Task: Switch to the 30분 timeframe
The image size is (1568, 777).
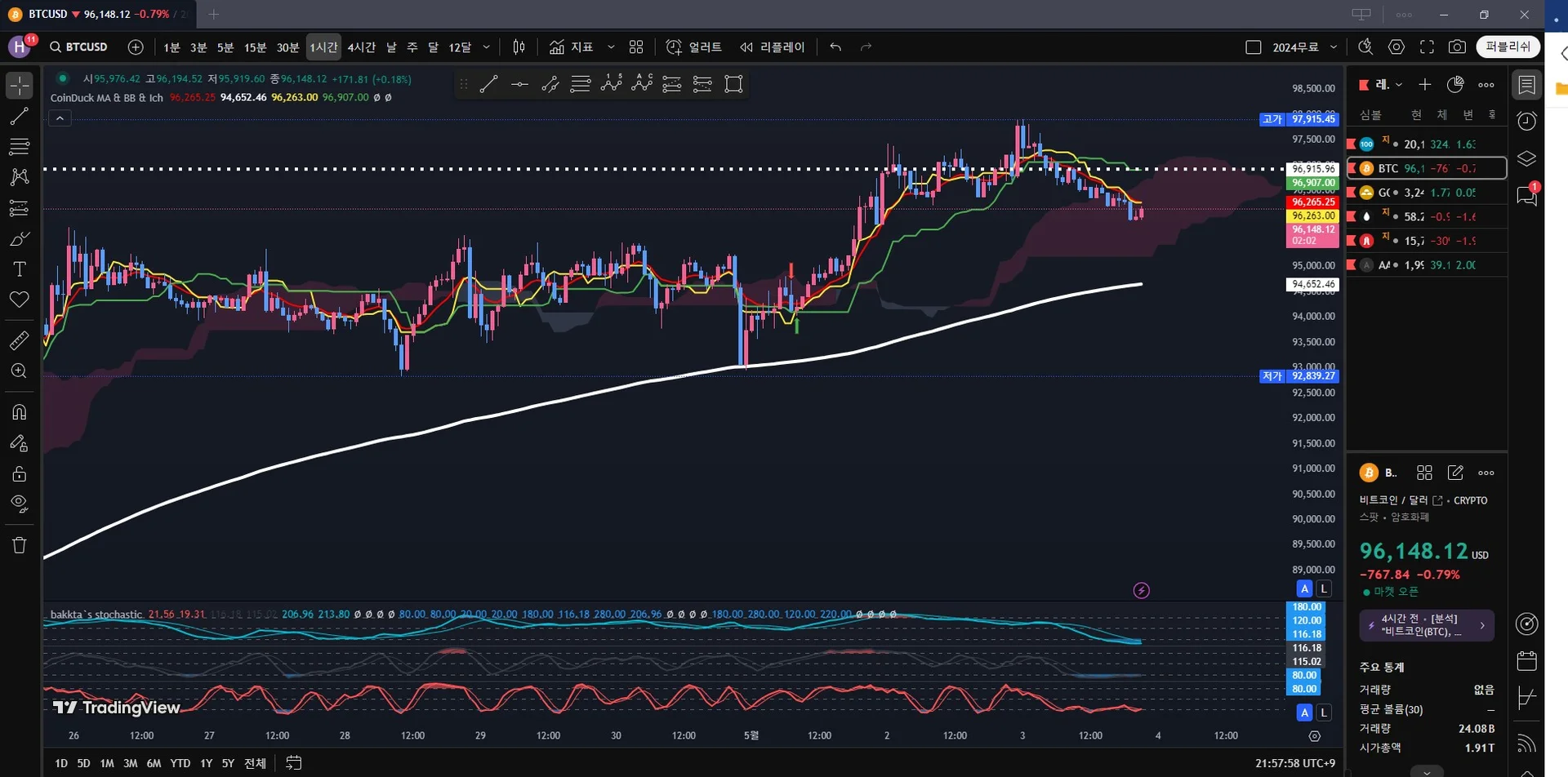Action: coord(287,47)
